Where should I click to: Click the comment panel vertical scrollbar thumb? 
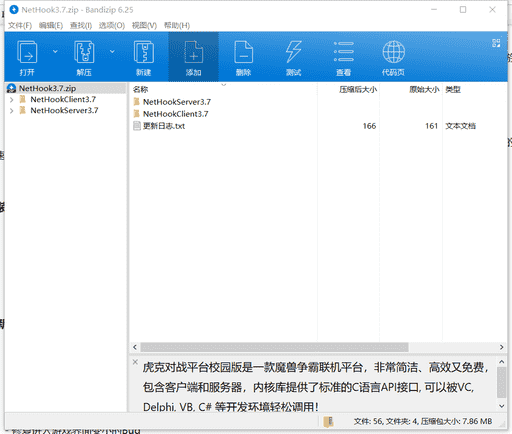coord(502,382)
